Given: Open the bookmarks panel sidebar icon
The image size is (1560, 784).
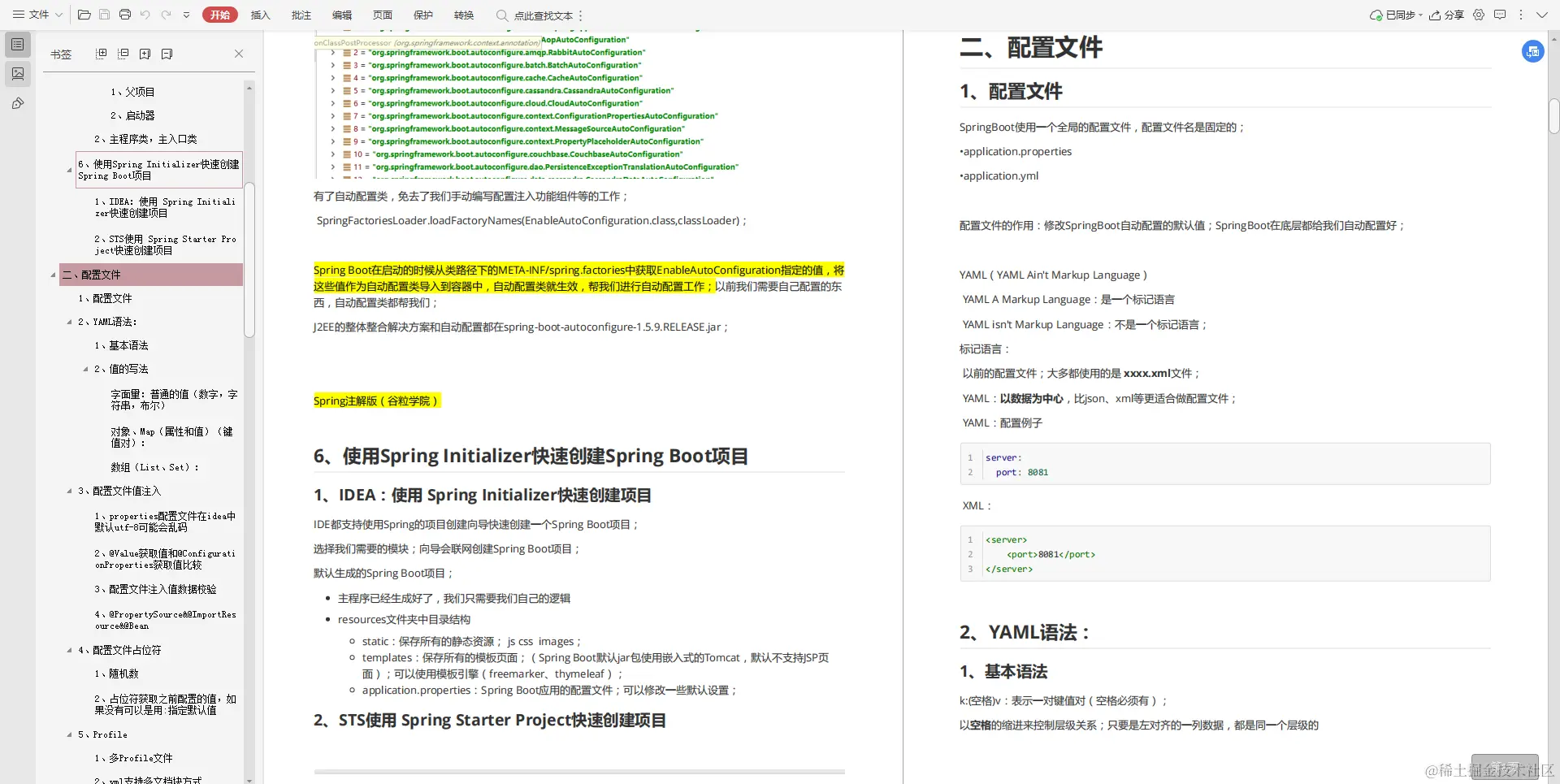Looking at the screenshot, I should (x=18, y=45).
